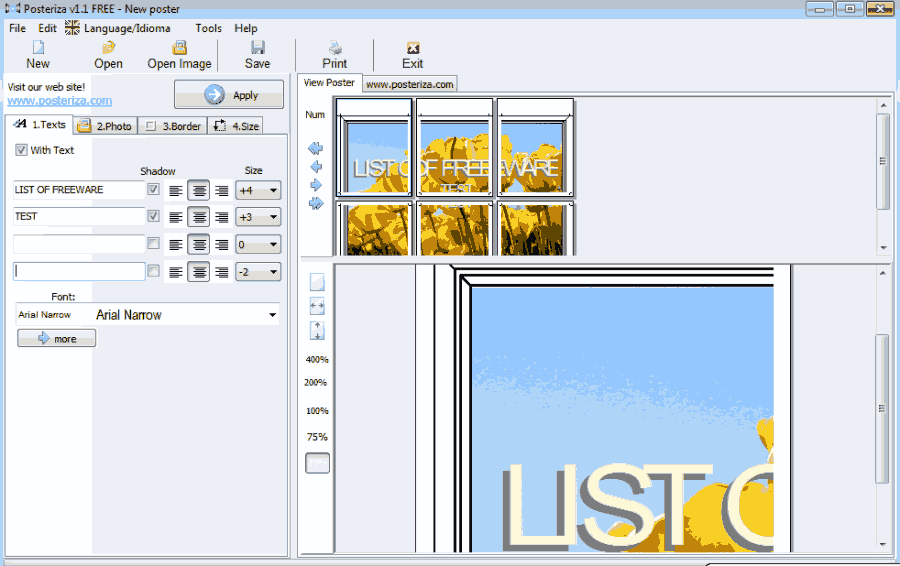The height and width of the screenshot is (566, 900).
Task: Open the +3 size dropdown
Action: [258, 218]
